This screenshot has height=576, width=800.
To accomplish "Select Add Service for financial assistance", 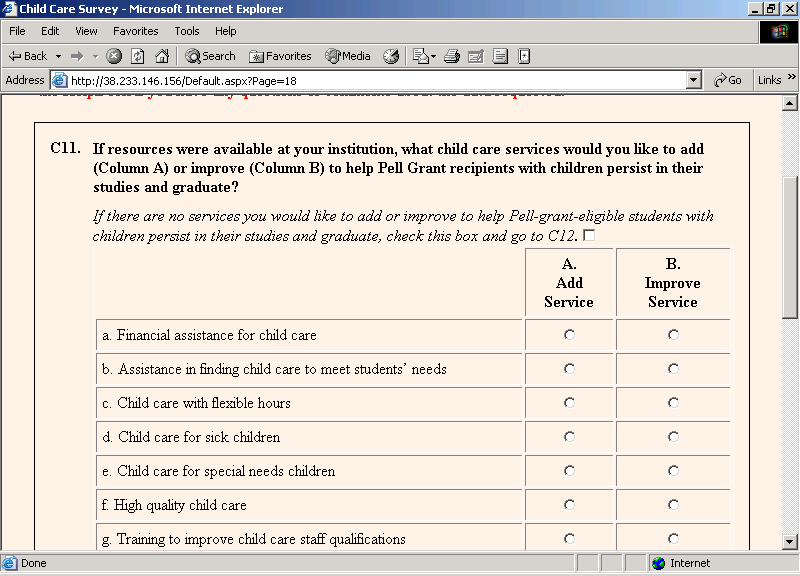I will pyautogui.click(x=569, y=335).
